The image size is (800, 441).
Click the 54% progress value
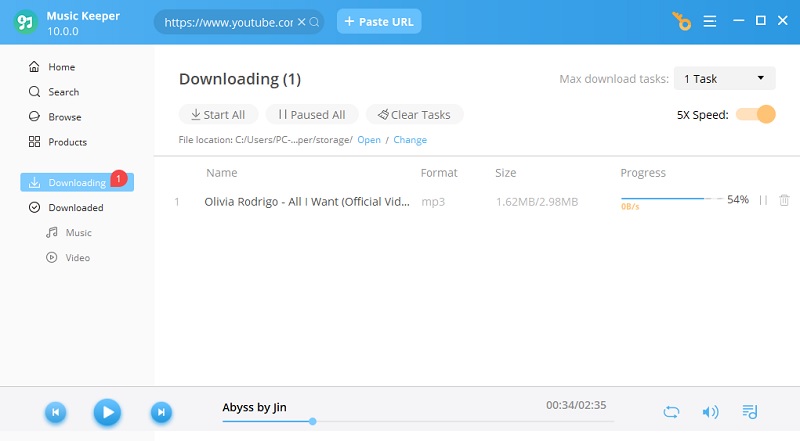pyautogui.click(x=738, y=200)
